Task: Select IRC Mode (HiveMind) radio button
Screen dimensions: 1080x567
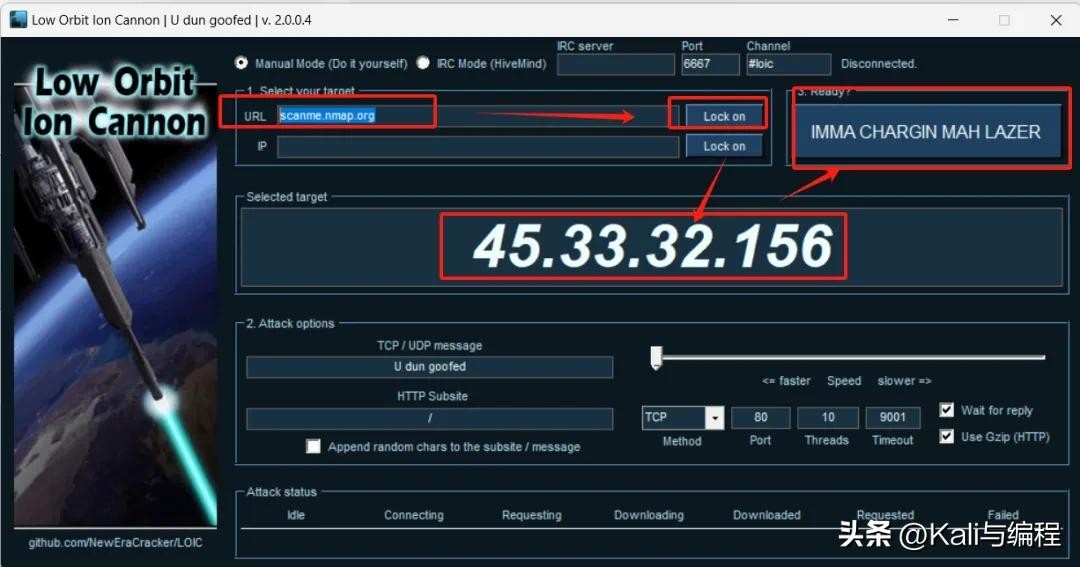Action: [x=423, y=63]
